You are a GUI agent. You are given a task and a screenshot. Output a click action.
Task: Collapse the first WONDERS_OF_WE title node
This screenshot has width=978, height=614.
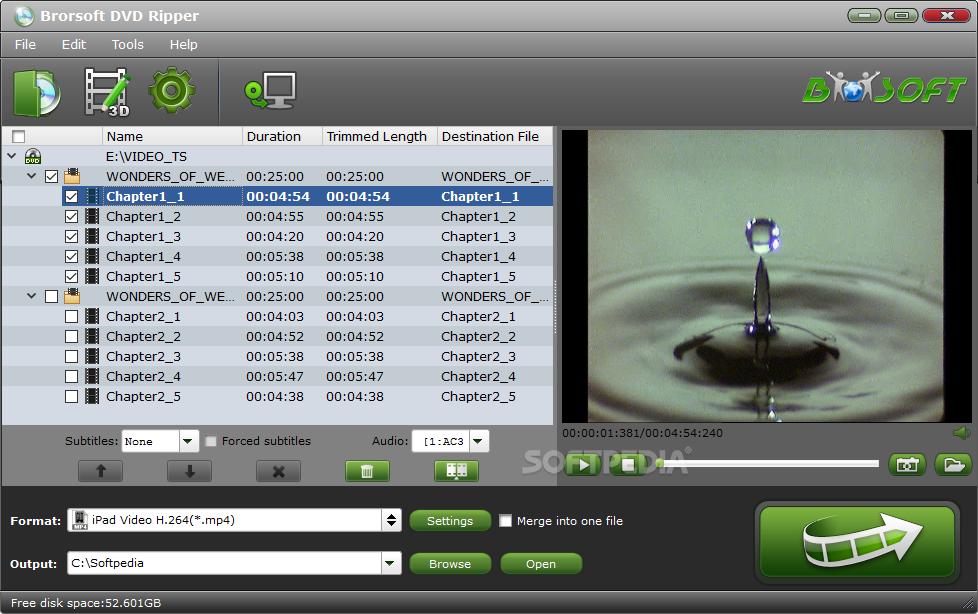click(x=31, y=176)
